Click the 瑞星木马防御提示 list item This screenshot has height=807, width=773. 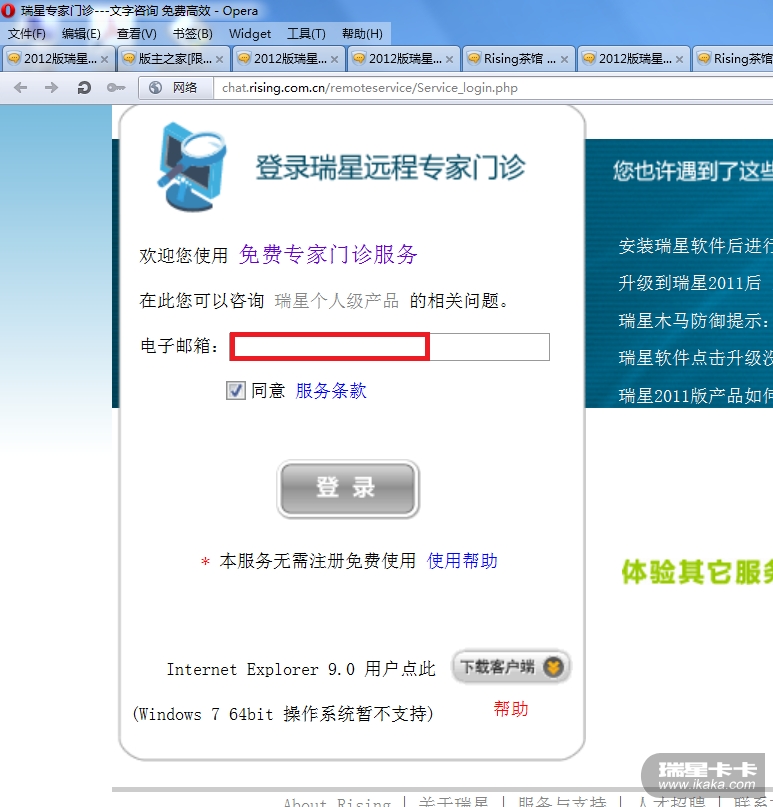point(695,321)
